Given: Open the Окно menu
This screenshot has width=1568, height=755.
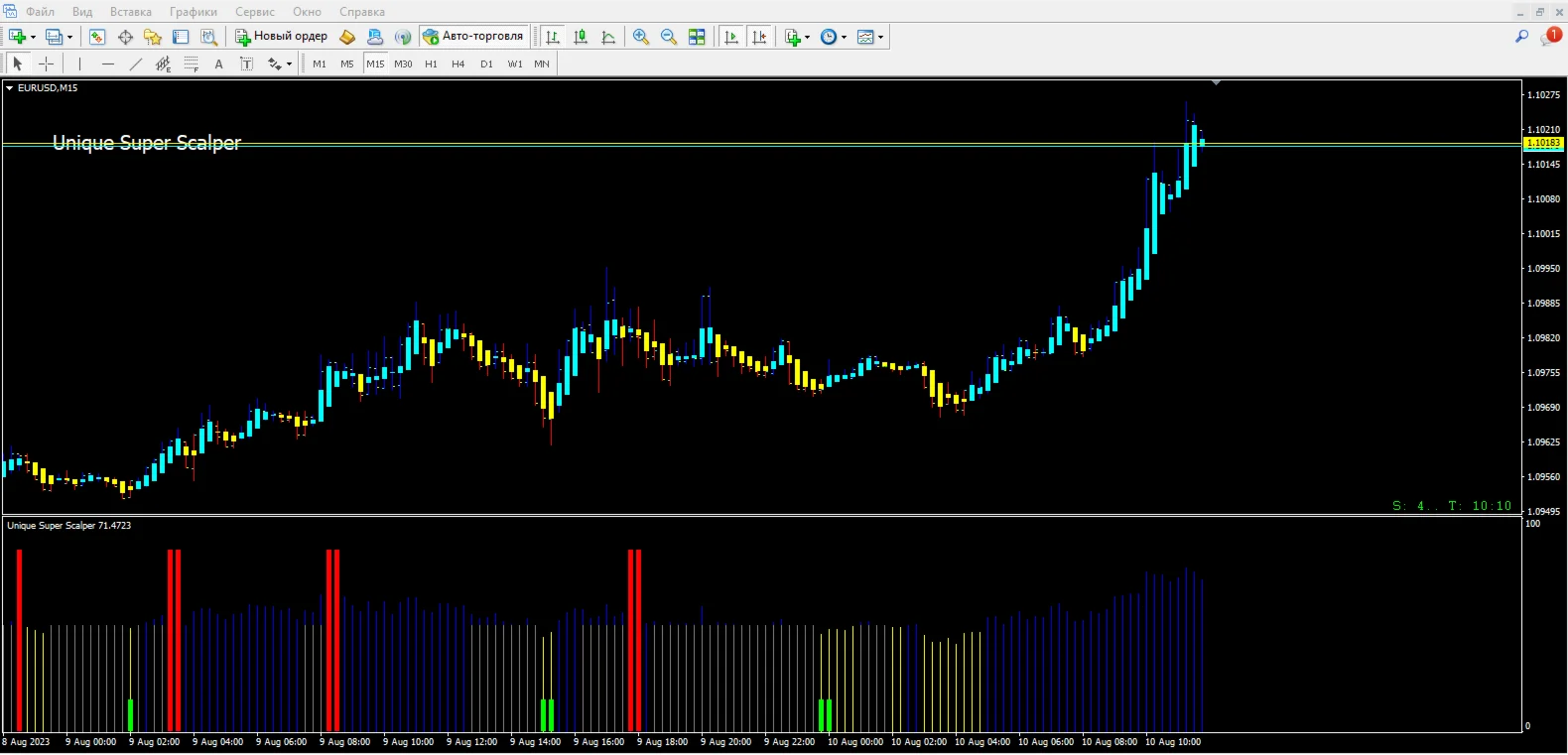Looking at the screenshot, I should point(307,12).
